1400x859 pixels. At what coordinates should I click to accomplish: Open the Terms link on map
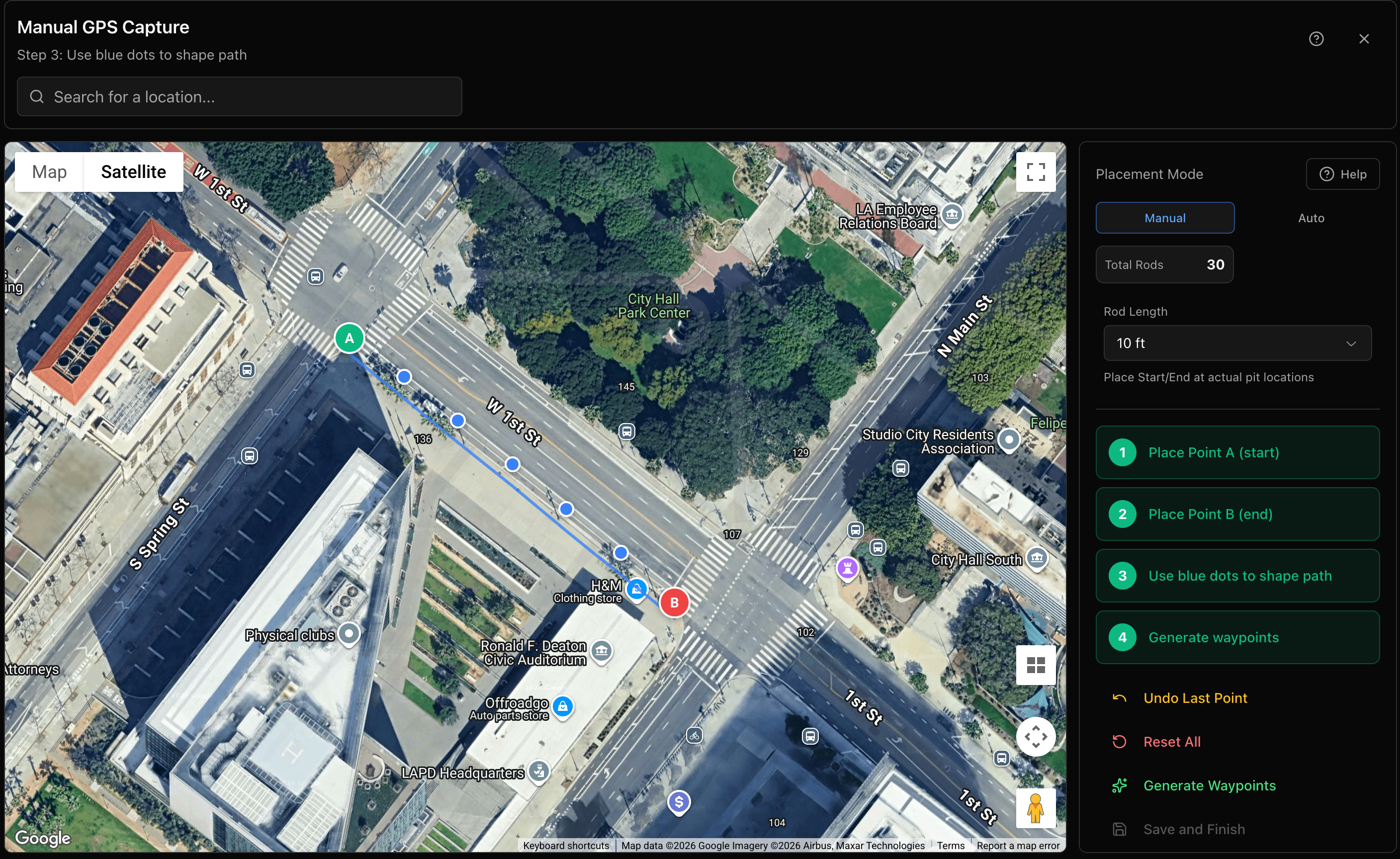pyautogui.click(x=950, y=845)
